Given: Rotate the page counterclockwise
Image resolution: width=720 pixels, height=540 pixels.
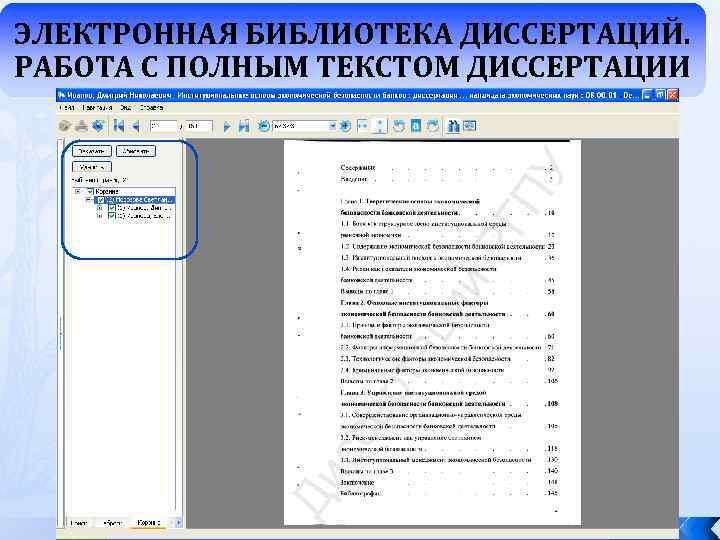Looking at the screenshot, I should (x=399, y=126).
